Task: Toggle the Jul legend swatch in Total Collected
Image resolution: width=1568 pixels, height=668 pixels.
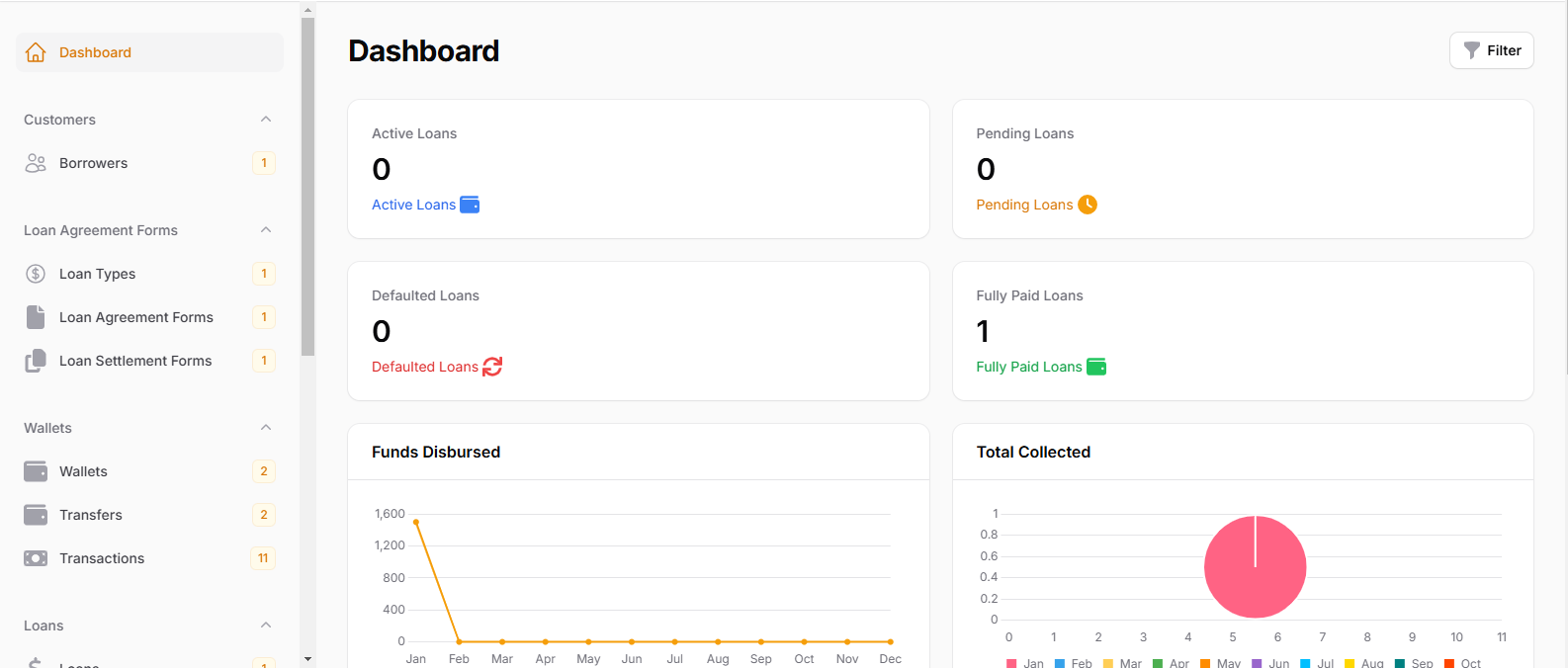Action: pos(1305,663)
